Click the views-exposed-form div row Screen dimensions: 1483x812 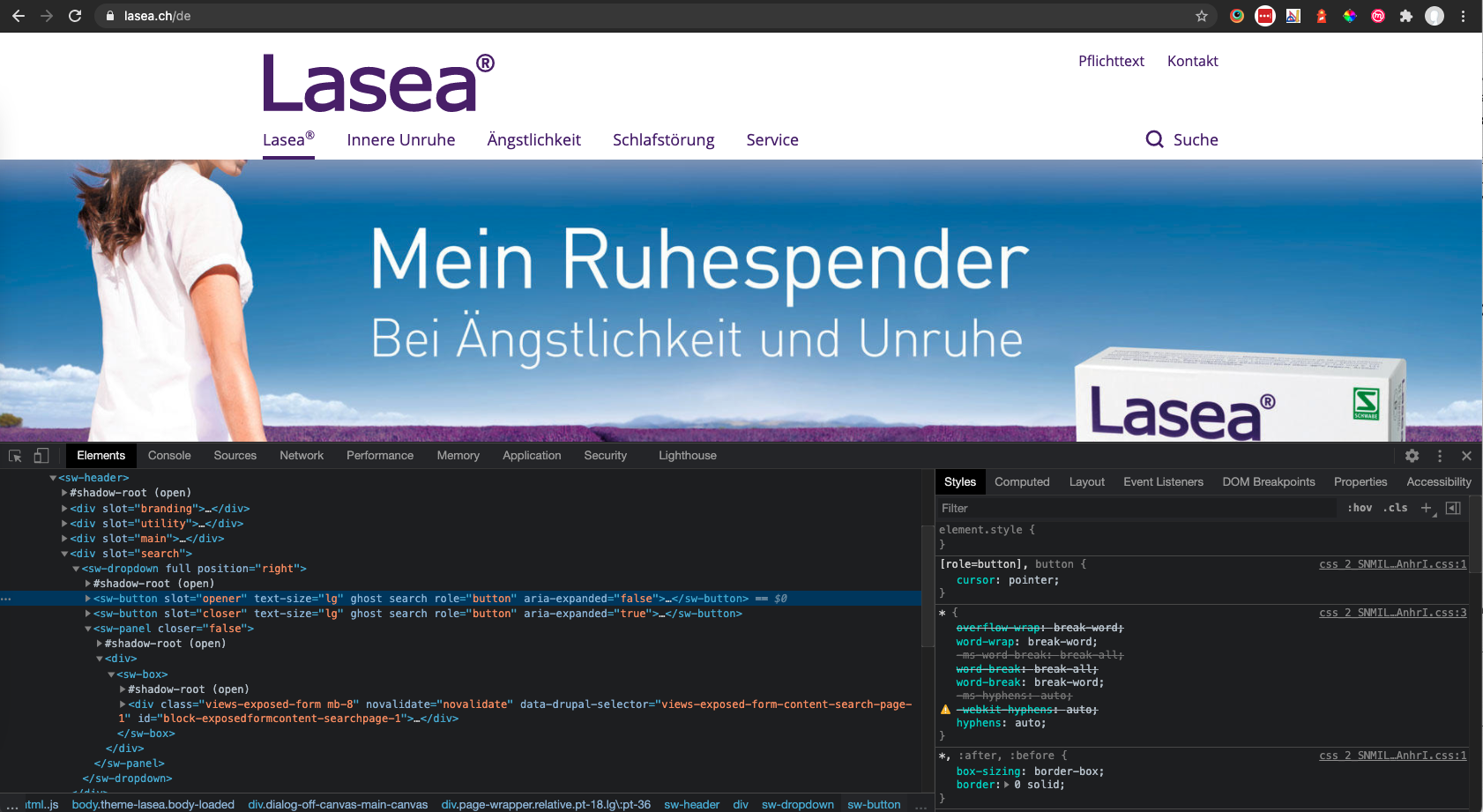[x=515, y=711]
